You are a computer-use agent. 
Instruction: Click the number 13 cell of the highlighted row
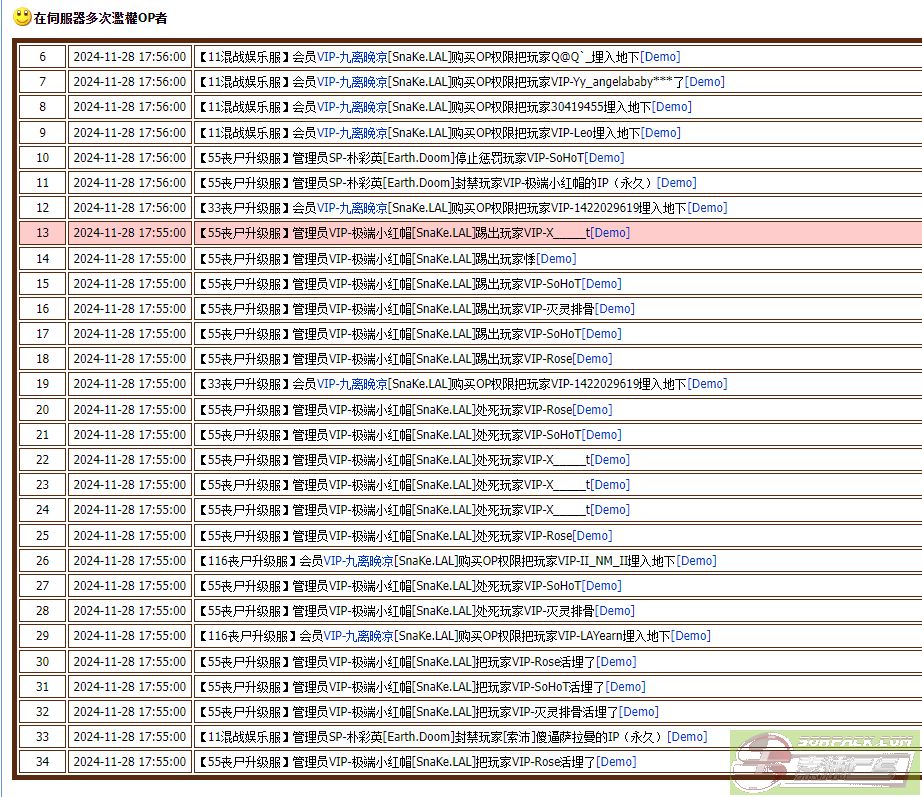pos(42,233)
